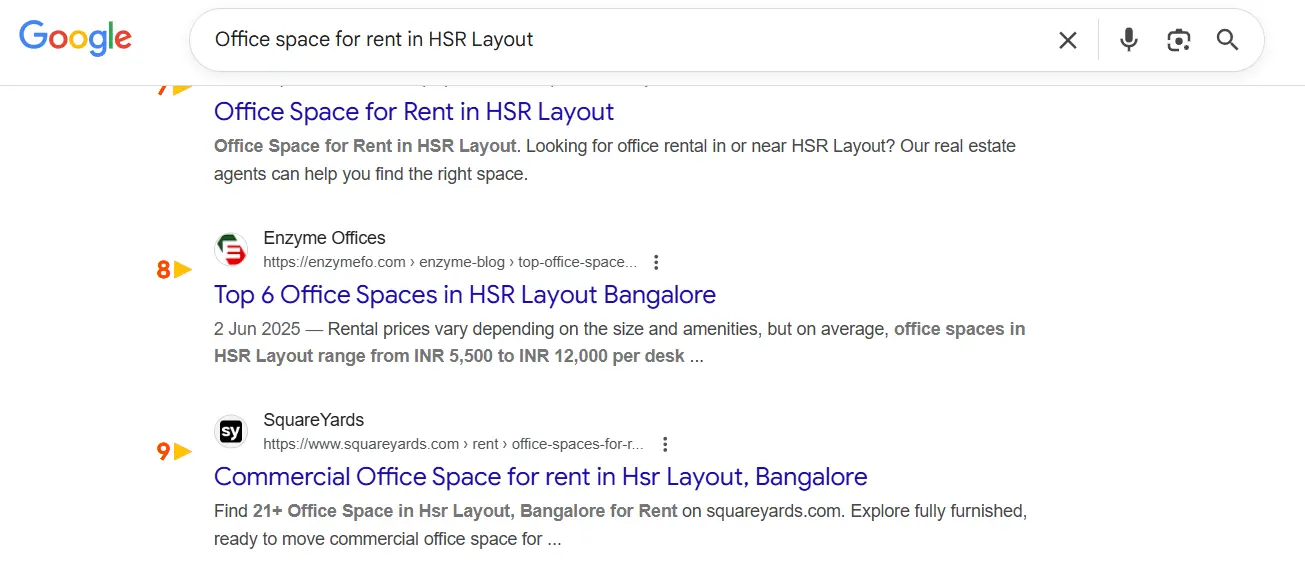Open three-dot menu for SquareYards result
Viewport: 1305px width, 582px height.
[x=665, y=445]
